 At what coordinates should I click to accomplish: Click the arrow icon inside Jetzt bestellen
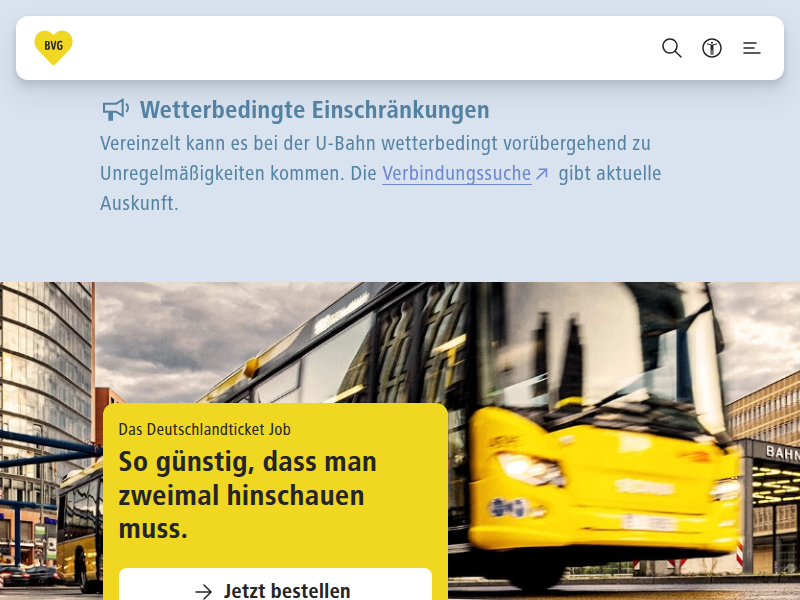click(x=204, y=591)
